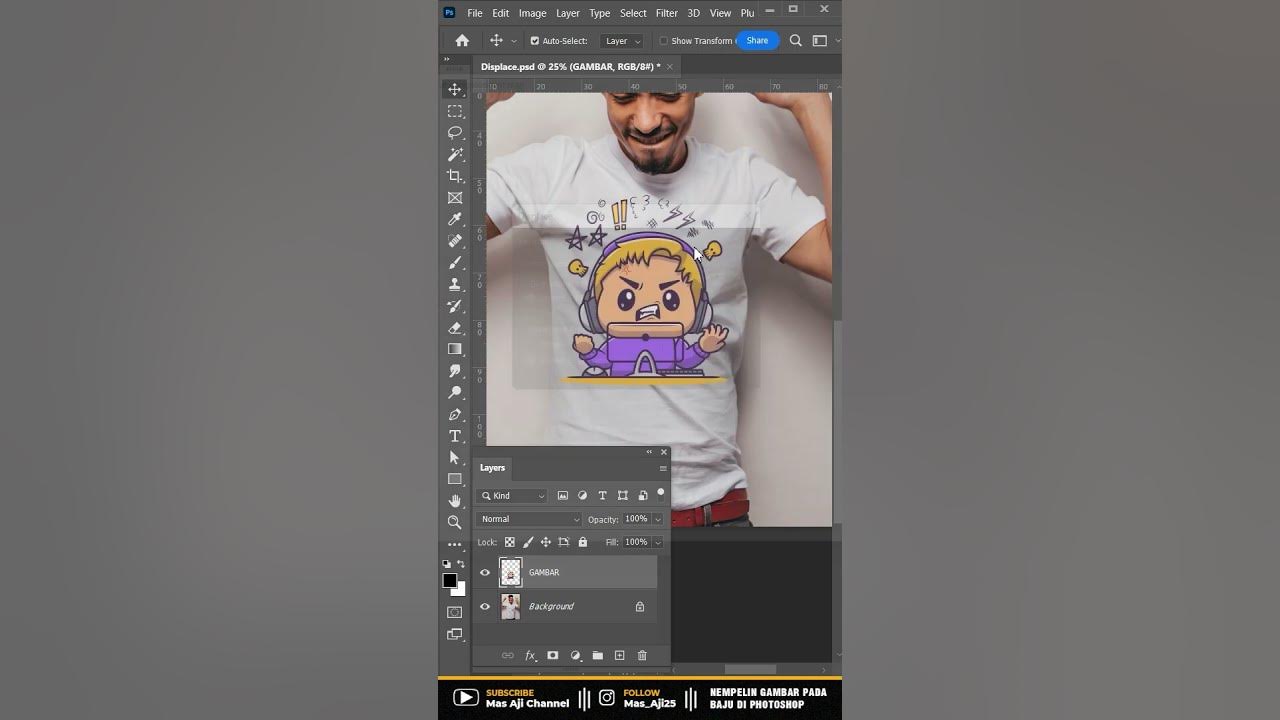Lock transparent pixels
This screenshot has height=720, width=1280.
(509, 542)
